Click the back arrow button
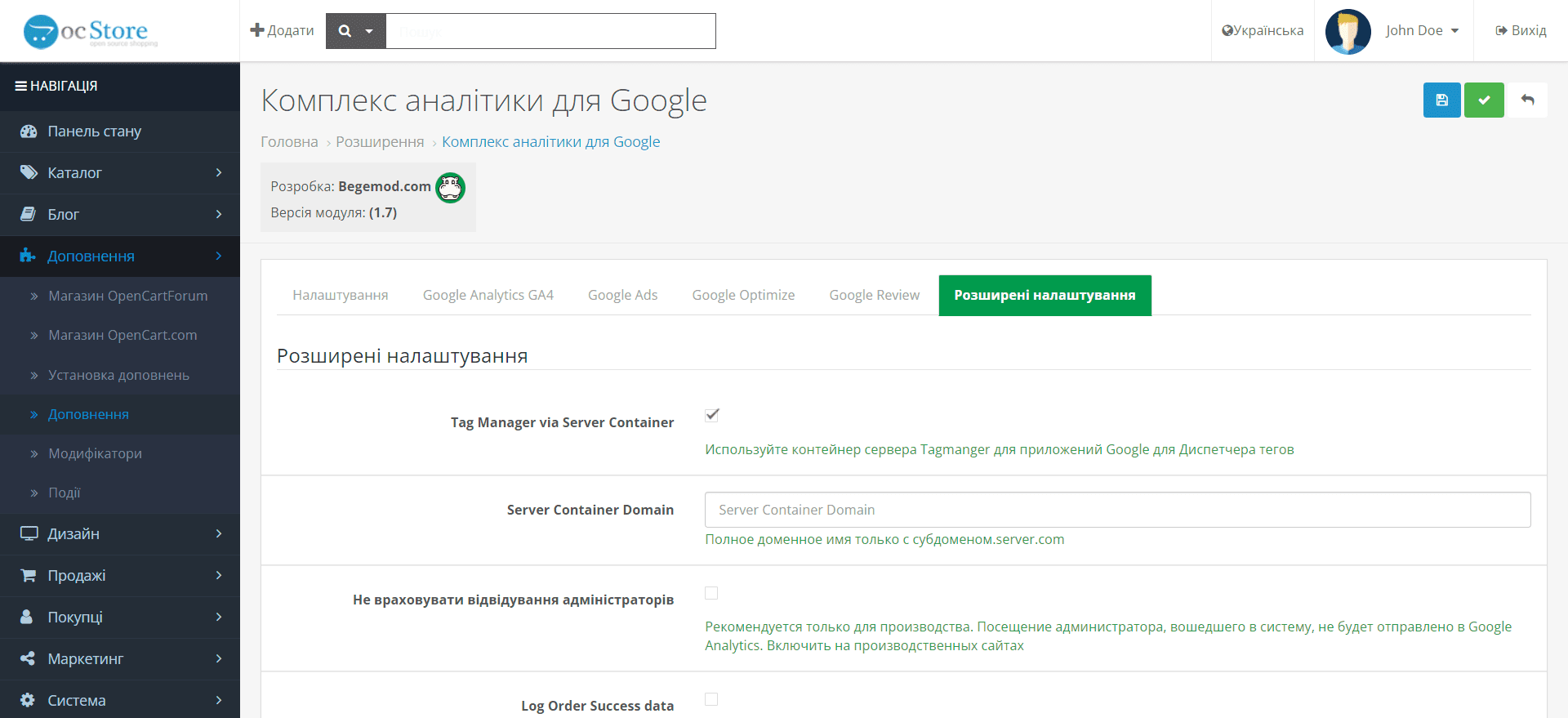The height and width of the screenshot is (718, 1568). click(x=1527, y=100)
